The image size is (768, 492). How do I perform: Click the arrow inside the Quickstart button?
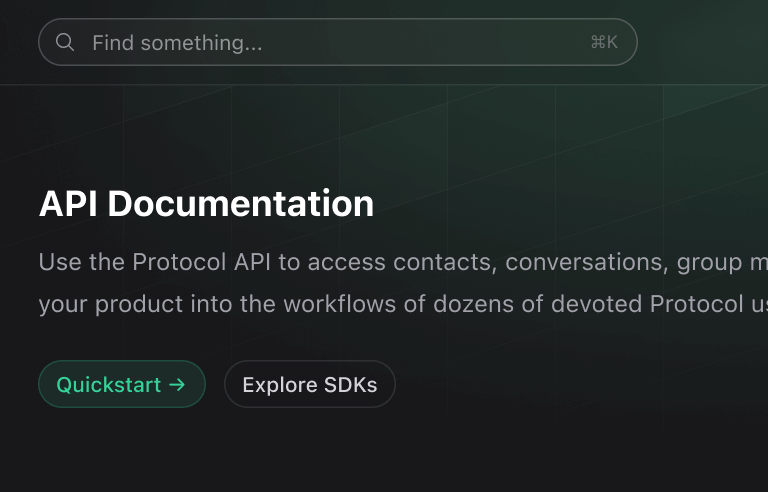click(177, 385)
